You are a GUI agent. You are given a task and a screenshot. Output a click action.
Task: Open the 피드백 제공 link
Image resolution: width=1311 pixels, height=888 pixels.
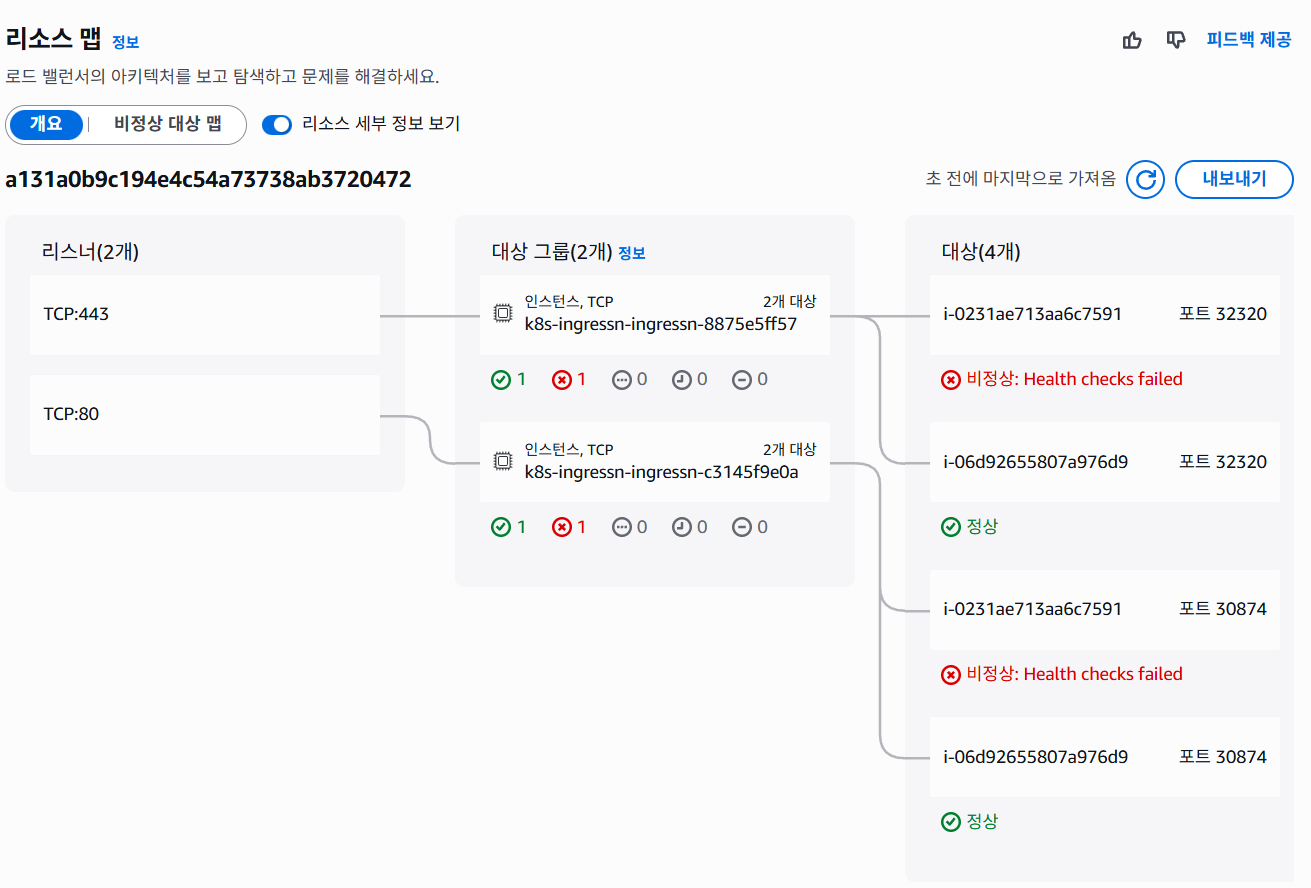1249,41
